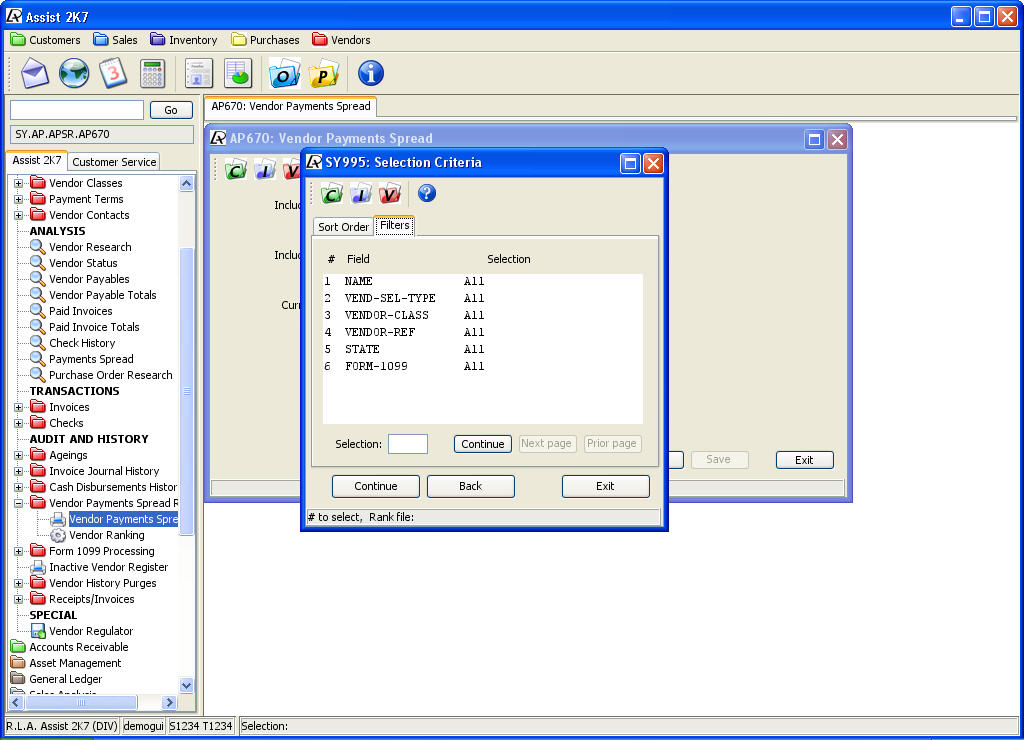Select the STATE filter row
The width and height of the screenshot is (1024, 740).
[x=483, y=349]
